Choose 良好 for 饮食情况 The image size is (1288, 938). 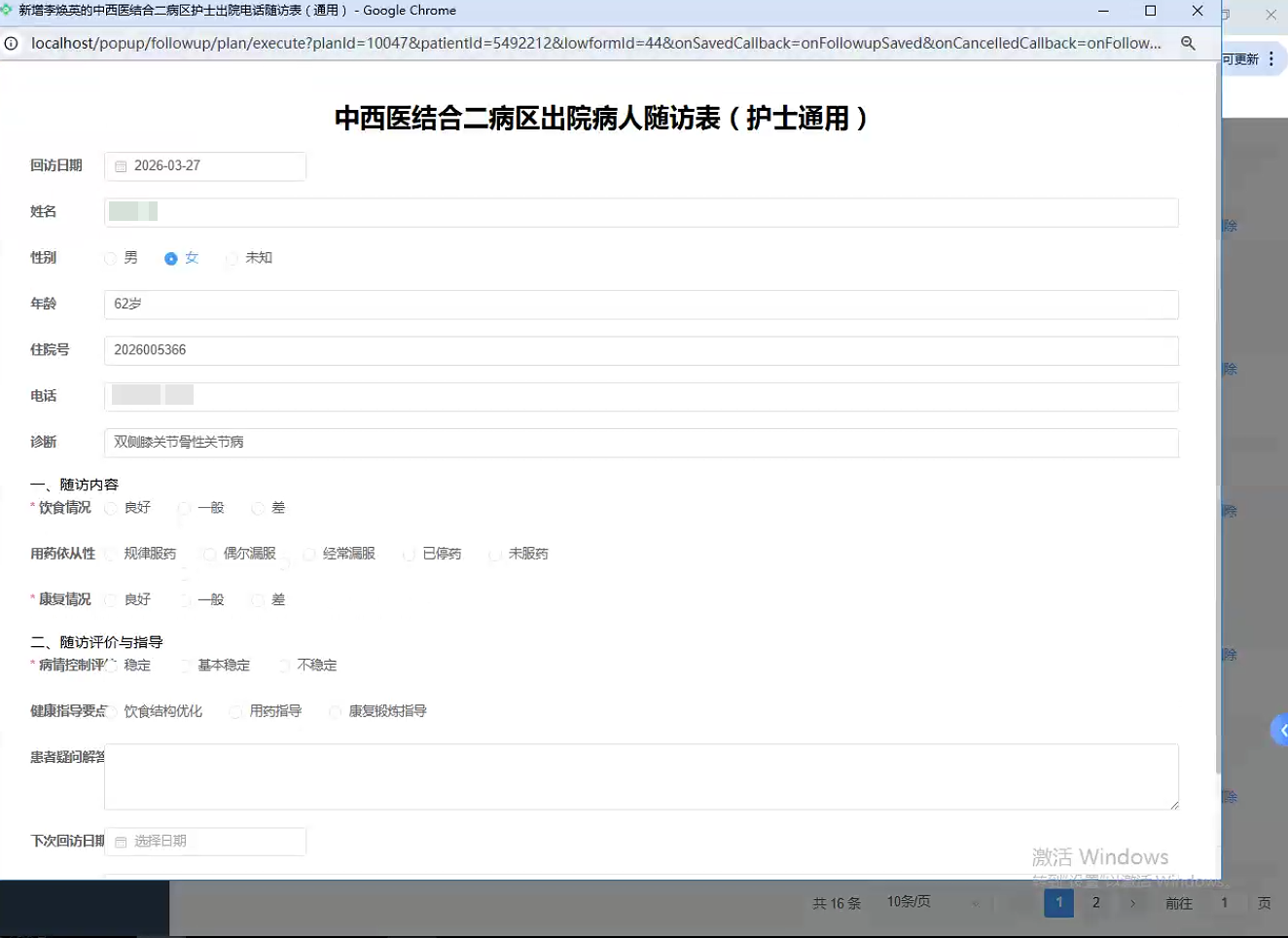point(111,507)
